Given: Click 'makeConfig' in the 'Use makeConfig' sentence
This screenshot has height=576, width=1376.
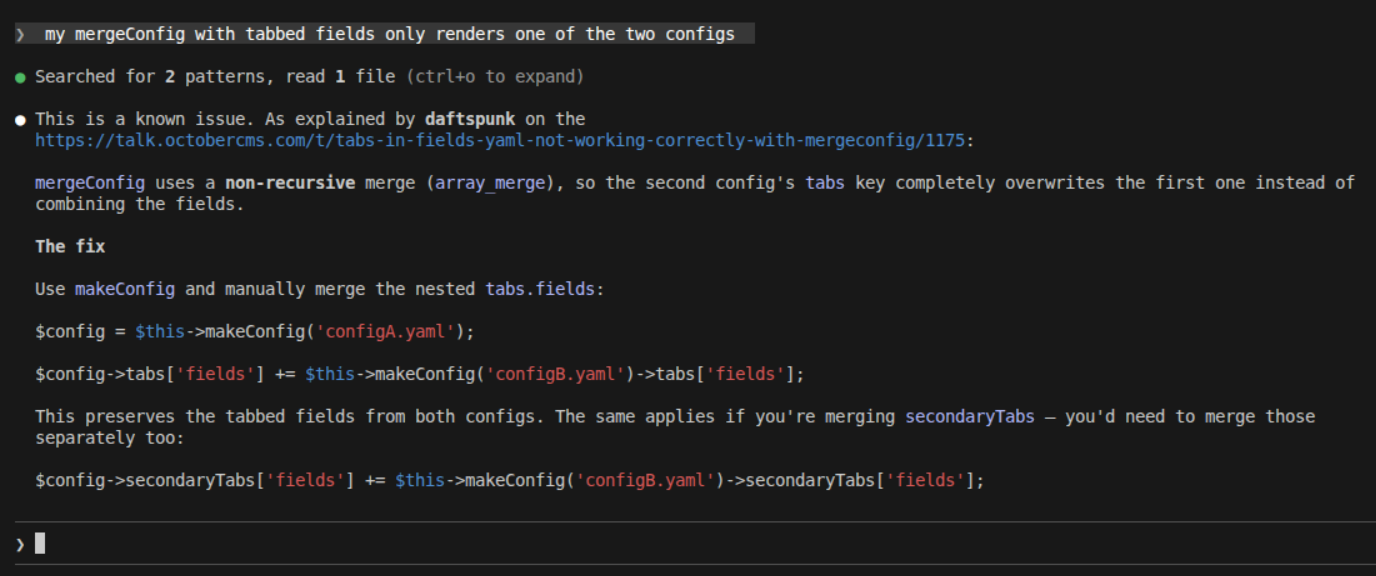Looking at the screenshot, I should click(x=125, y=289).
